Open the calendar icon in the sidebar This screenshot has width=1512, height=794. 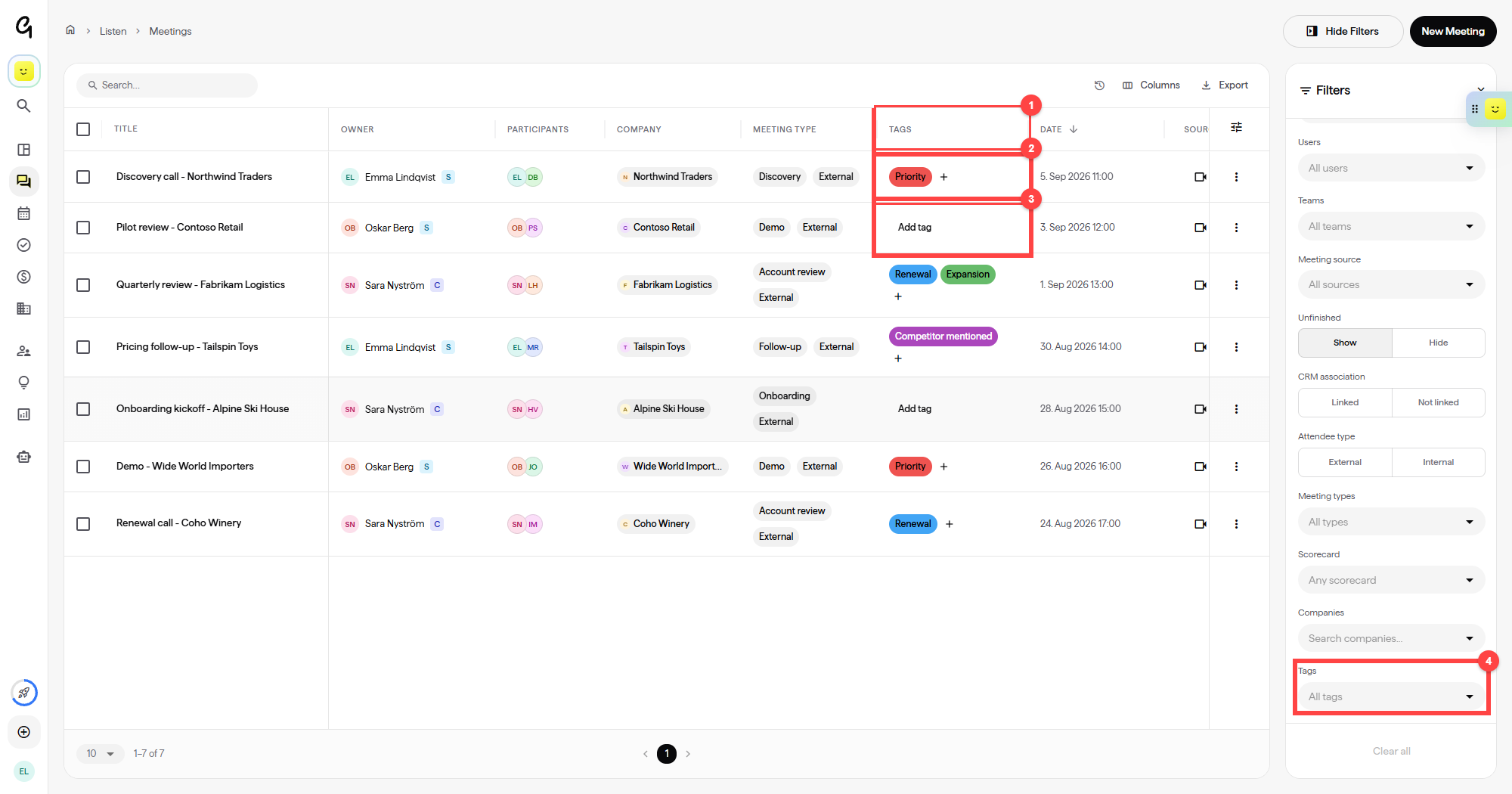pos(23,213)
